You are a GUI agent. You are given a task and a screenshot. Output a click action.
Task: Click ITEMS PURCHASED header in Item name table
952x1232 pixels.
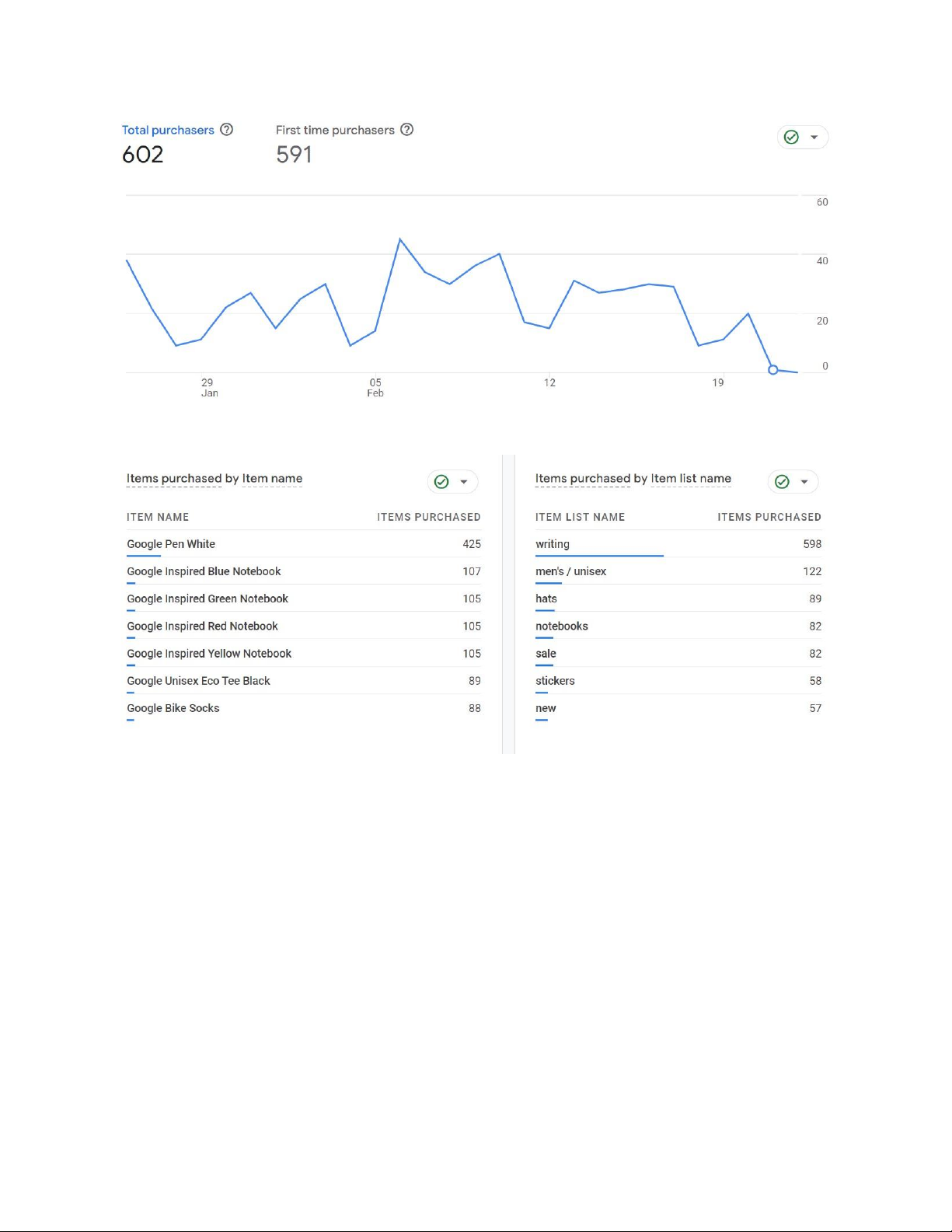(429, 517)
